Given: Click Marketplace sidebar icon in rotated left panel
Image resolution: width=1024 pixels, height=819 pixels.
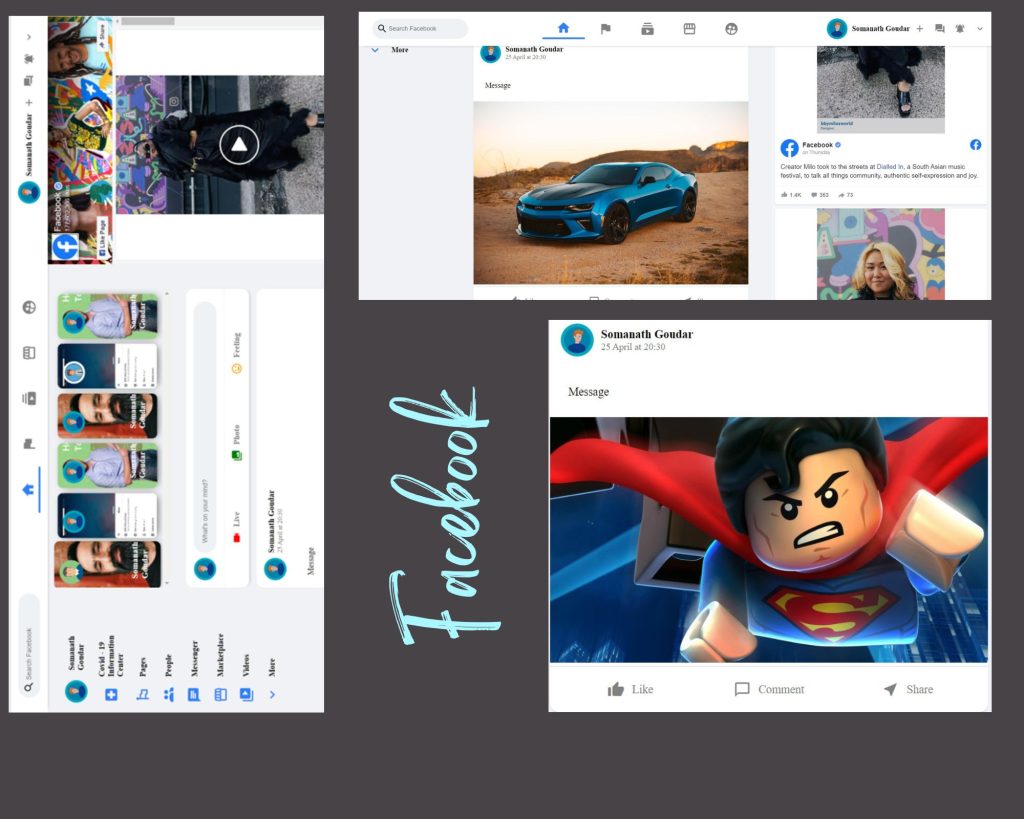Looking at the screenshot, I should pos(221,694).
